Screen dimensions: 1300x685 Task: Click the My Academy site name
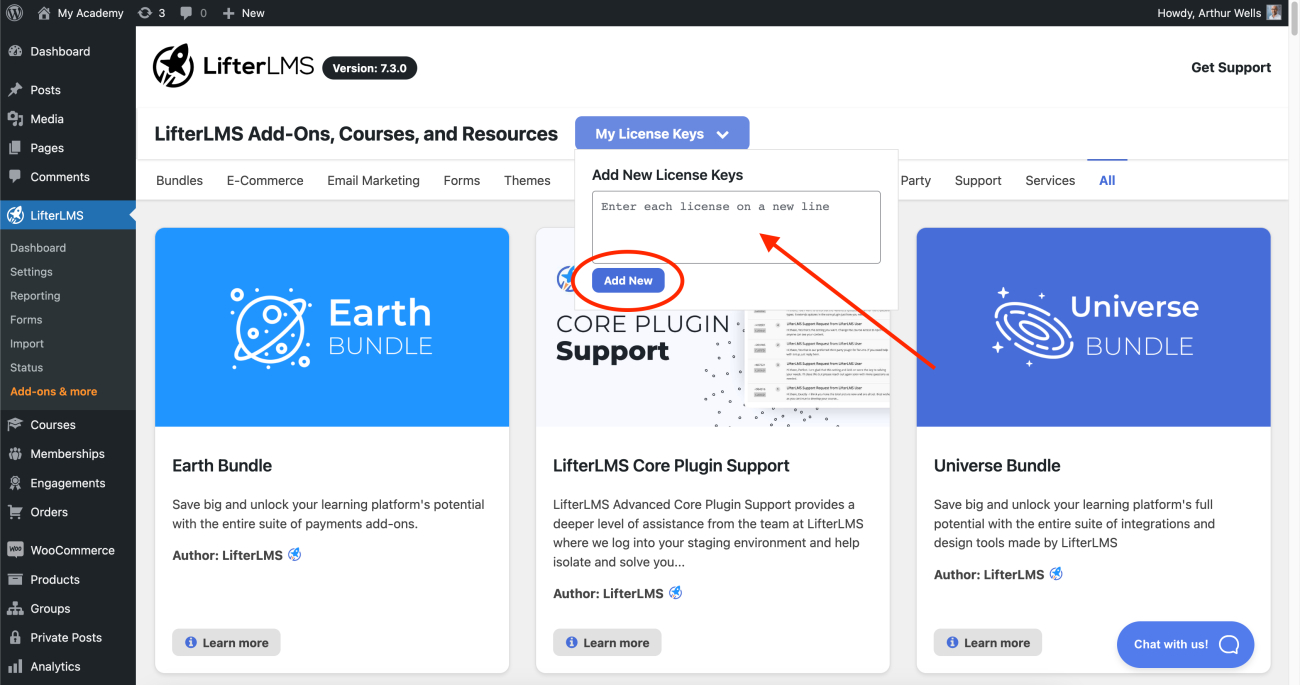[91, 13]
